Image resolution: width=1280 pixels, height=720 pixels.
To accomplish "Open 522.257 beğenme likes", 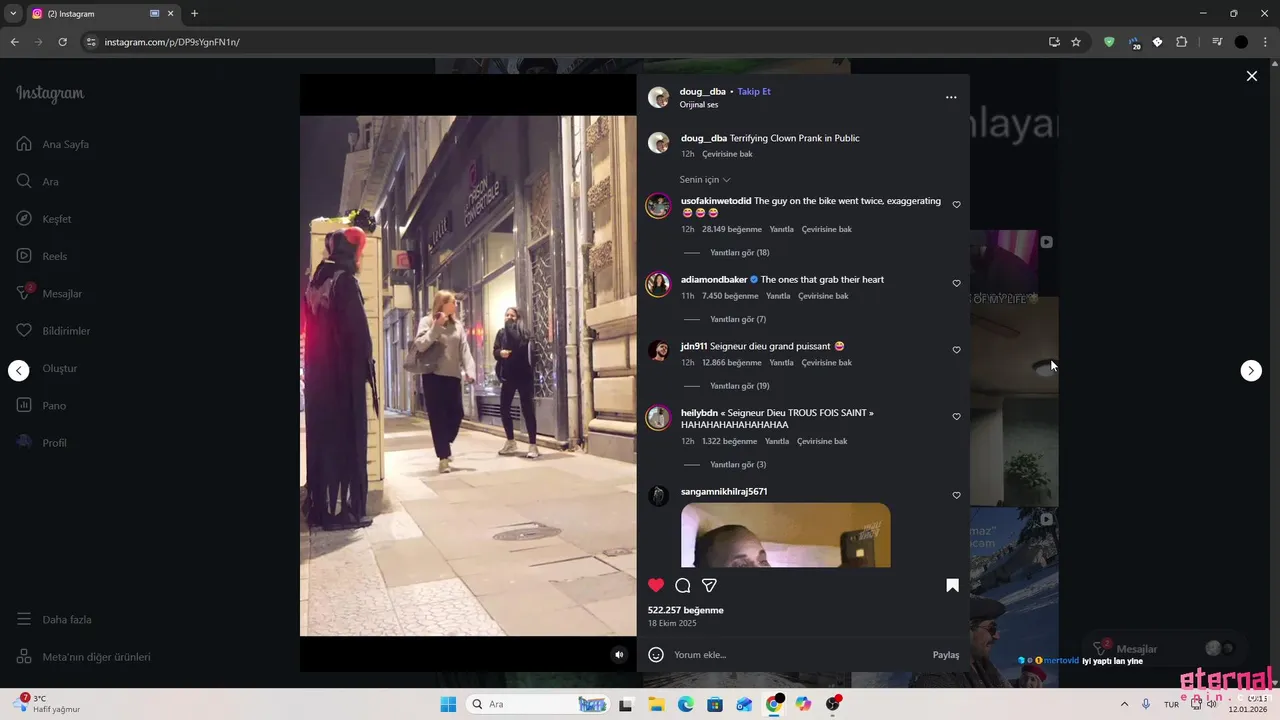I will click(x=685, y=610).
